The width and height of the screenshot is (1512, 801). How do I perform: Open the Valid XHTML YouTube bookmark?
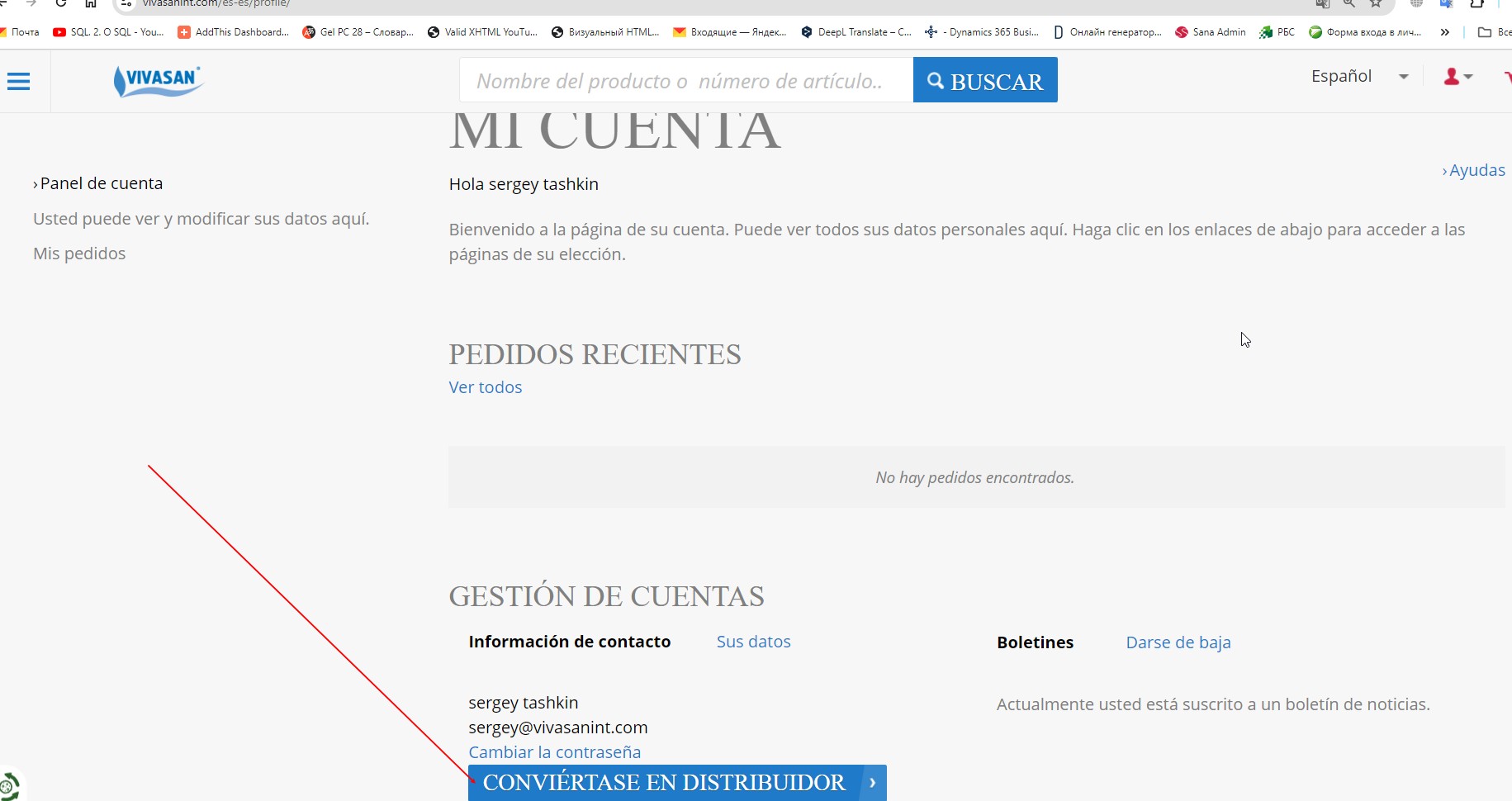pyautogui.click(x=483, y=32)
